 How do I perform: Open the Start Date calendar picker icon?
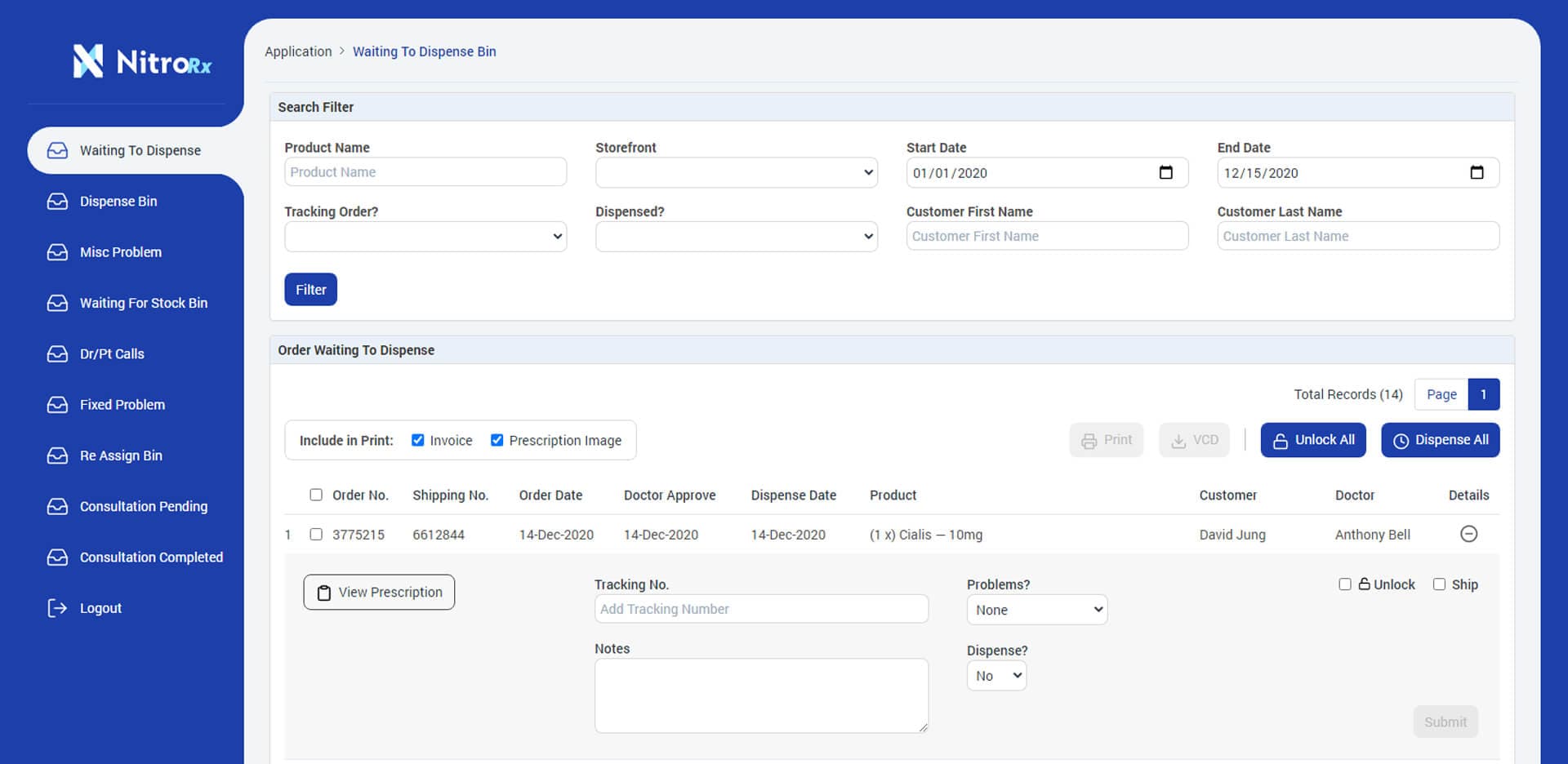pyautogui.click(x=1165, y=172)
